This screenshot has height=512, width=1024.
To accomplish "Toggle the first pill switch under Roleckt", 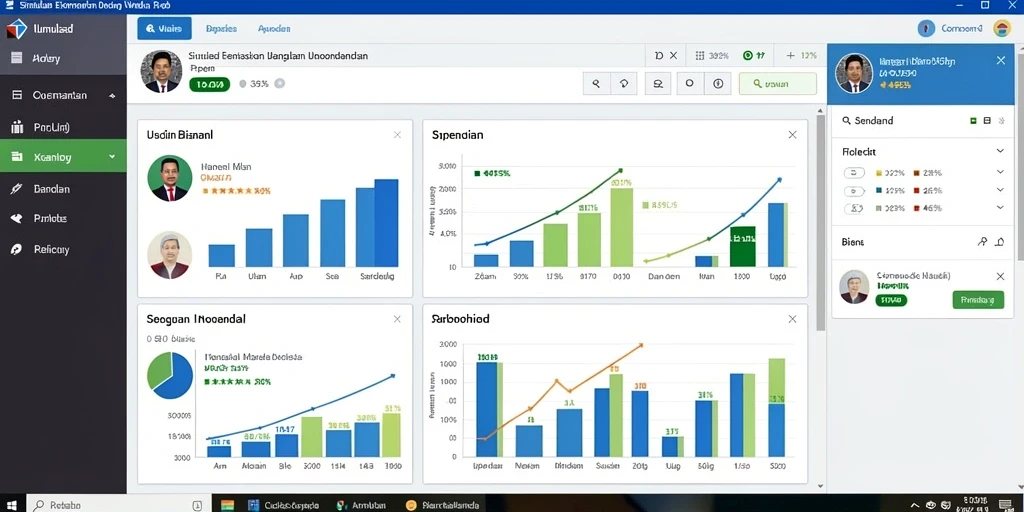I will tap(854, 173).
